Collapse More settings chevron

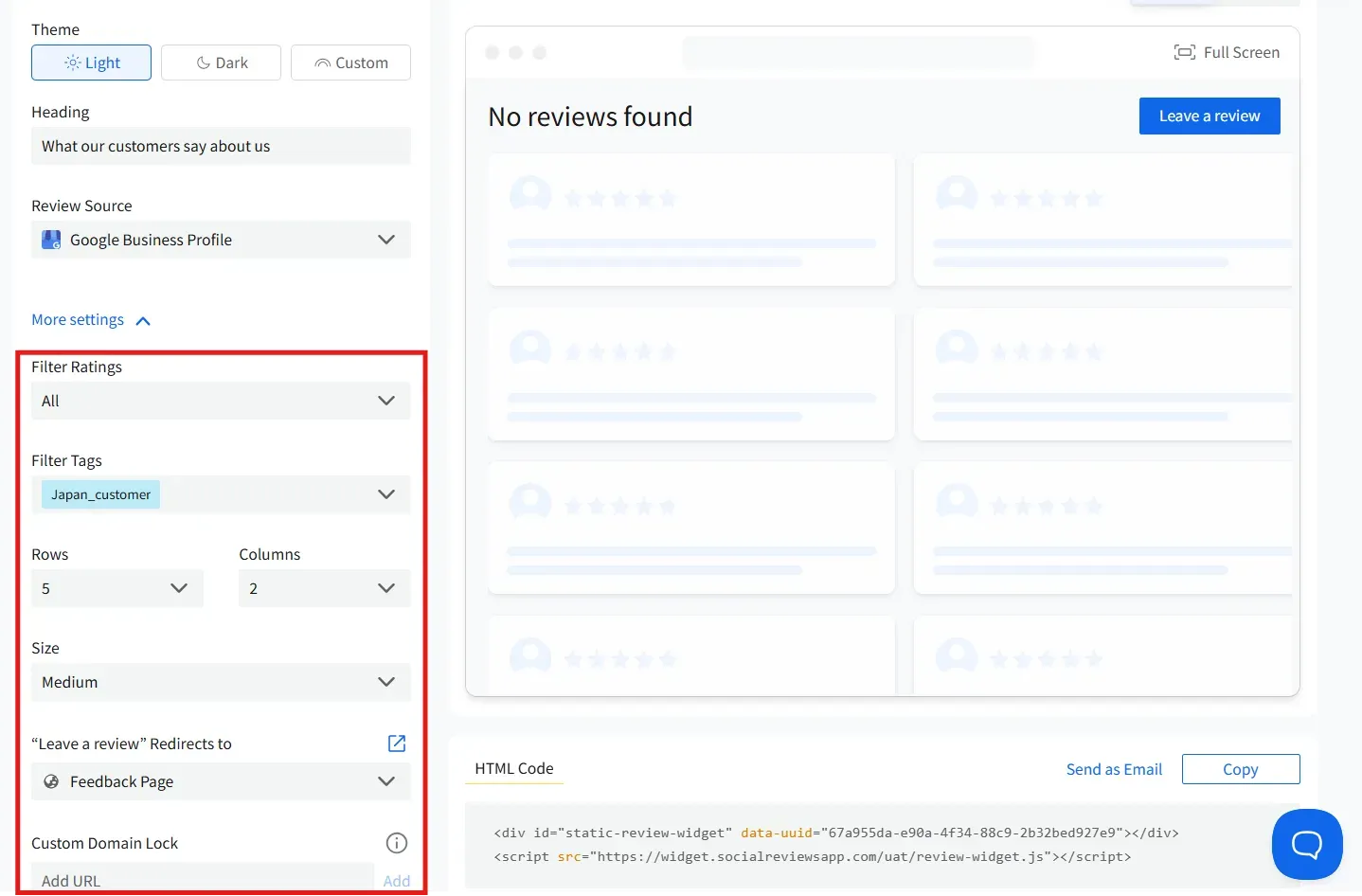pos(143,321)
